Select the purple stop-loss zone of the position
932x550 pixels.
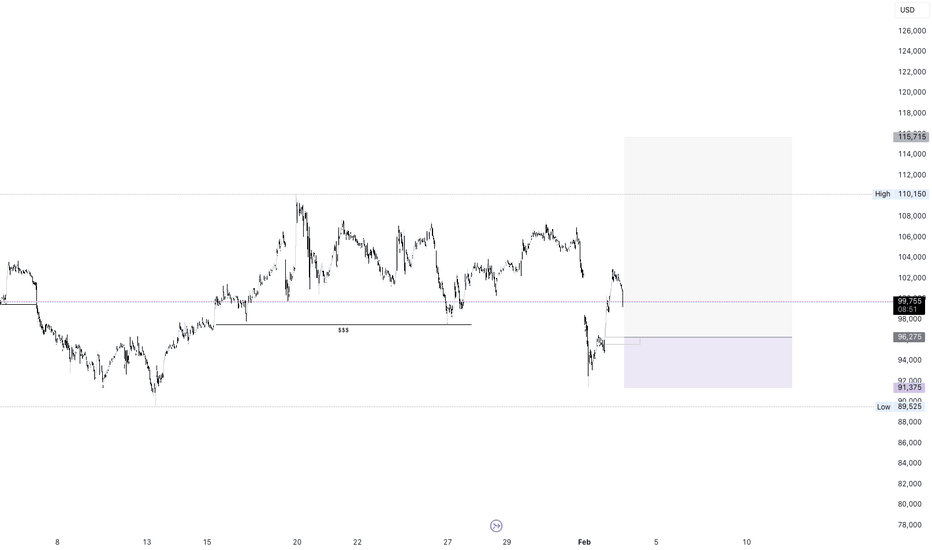click(x=708, y=363)
